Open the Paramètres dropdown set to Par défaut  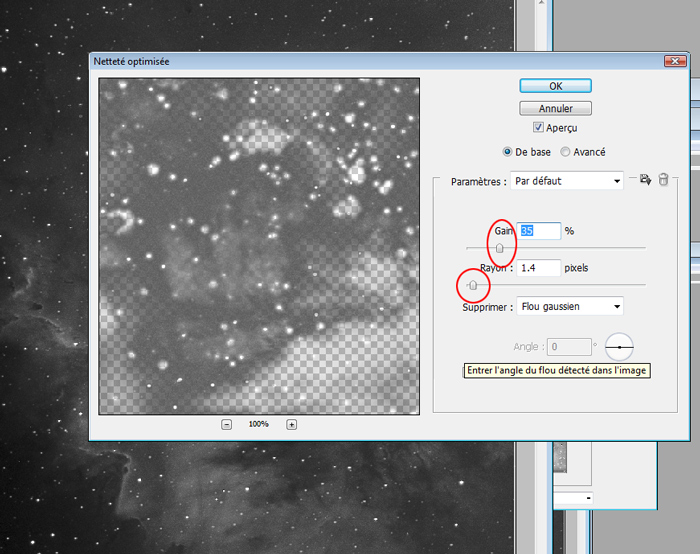pyautogui.click(x=567, y=181)
